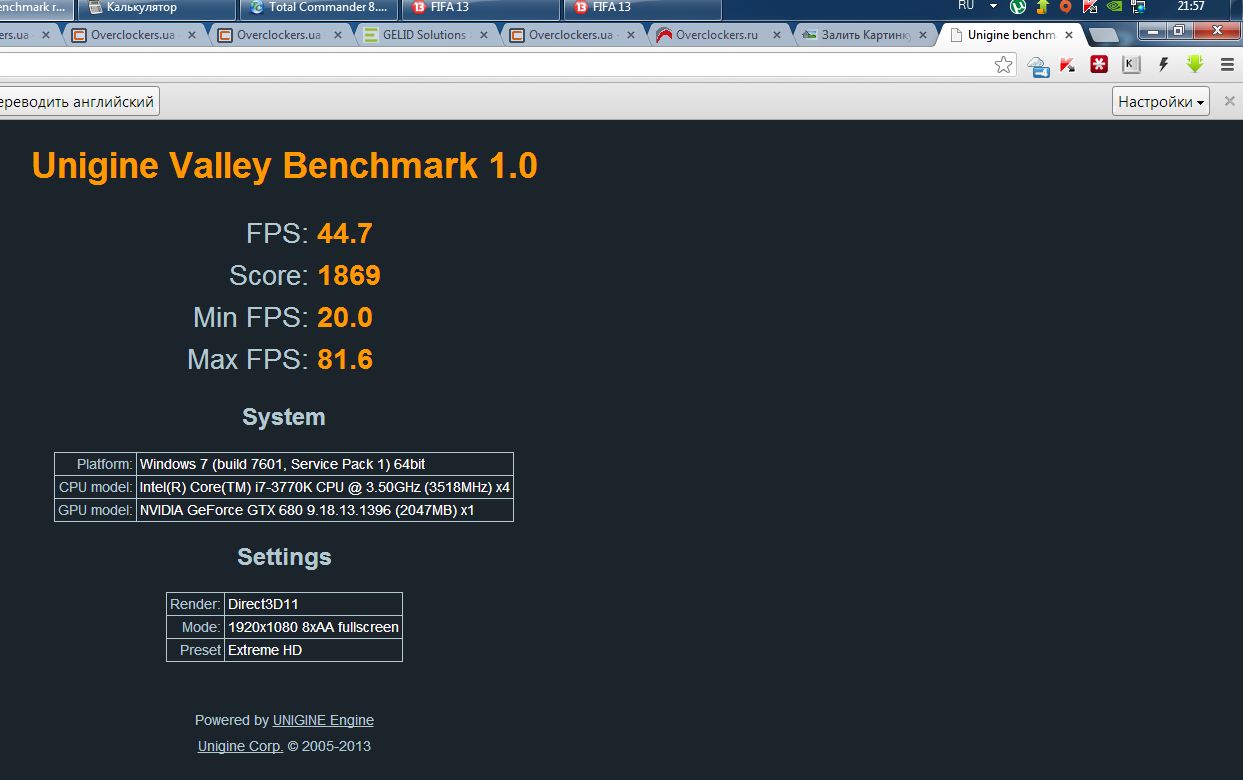Screen dimensions: 1243x780
Task: Click the Score value 1869
Action: (349, 276)
